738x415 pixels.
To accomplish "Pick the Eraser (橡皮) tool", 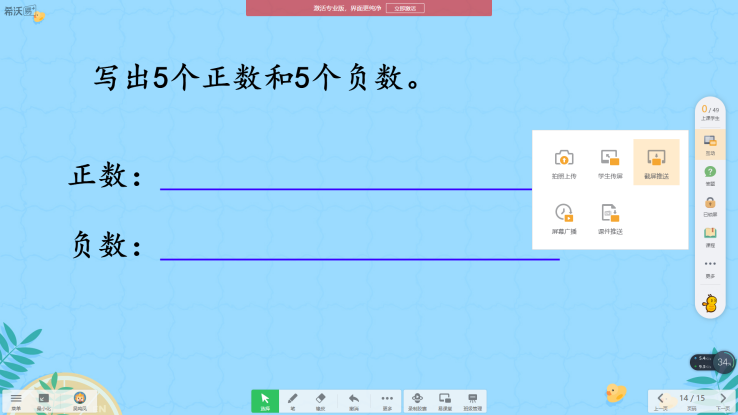I will pyautogui.click(x=321, y=401).
